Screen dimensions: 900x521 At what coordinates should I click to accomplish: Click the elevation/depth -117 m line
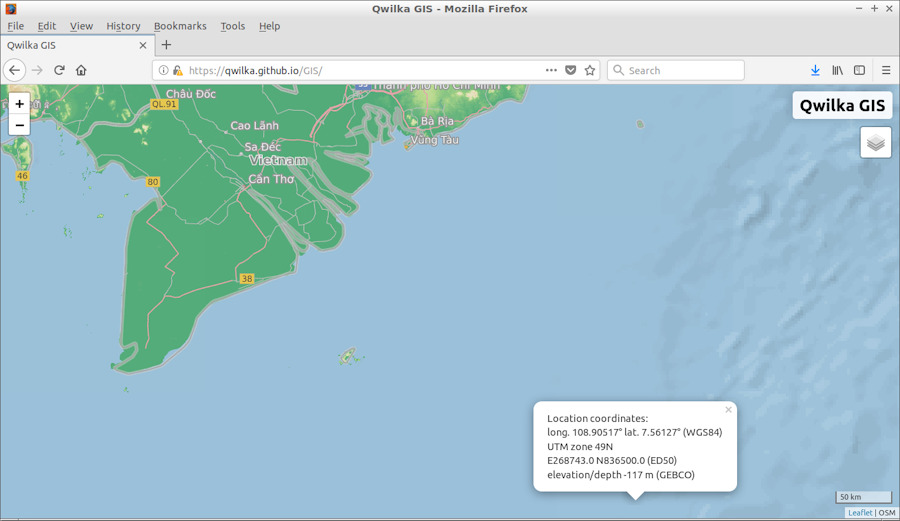pyautogui.click(x=620, y=475)
